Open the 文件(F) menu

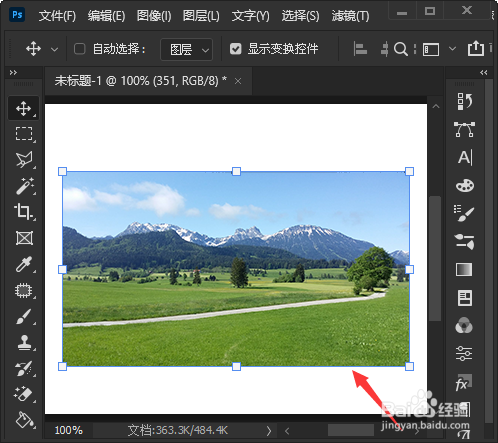coord(57,16)
